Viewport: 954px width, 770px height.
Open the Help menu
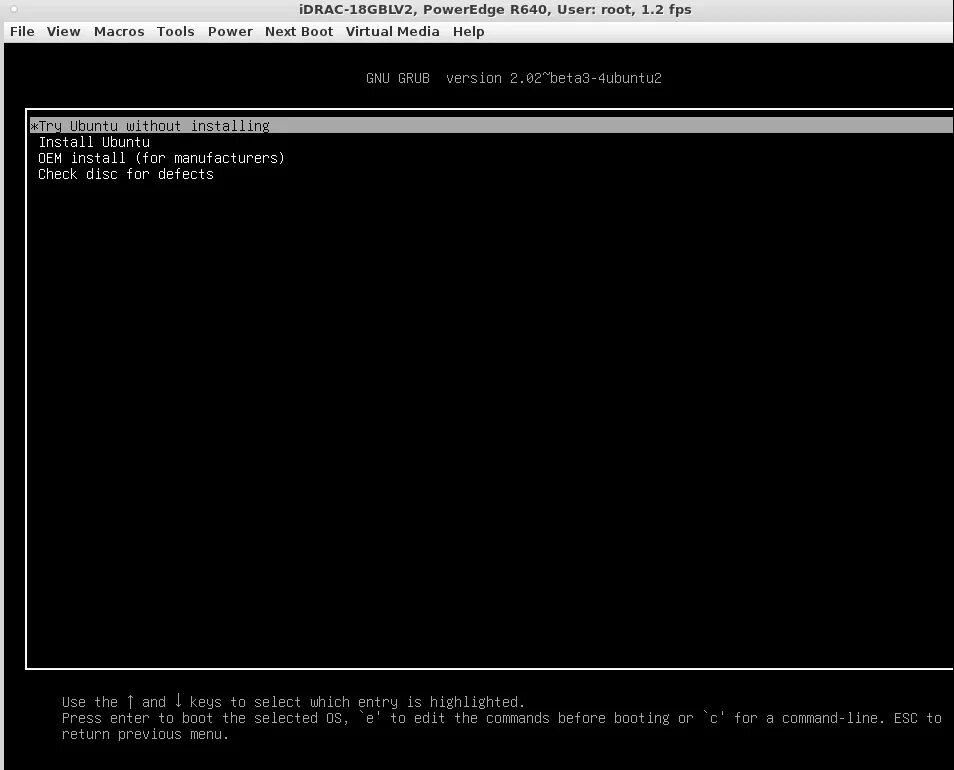[468, 32]
